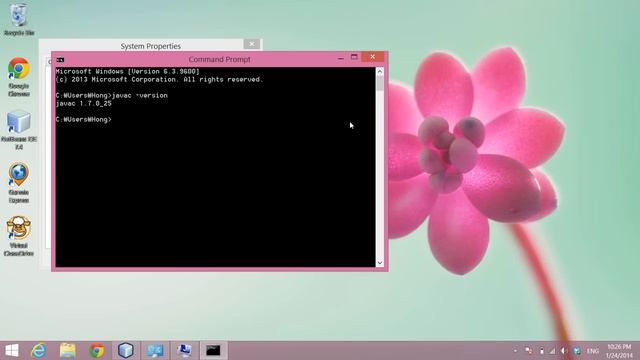This screenshot has width=640, height=360.
Task: Click the last 'C:\Users\Hong>' prompt line
Action: coord(84,120)
